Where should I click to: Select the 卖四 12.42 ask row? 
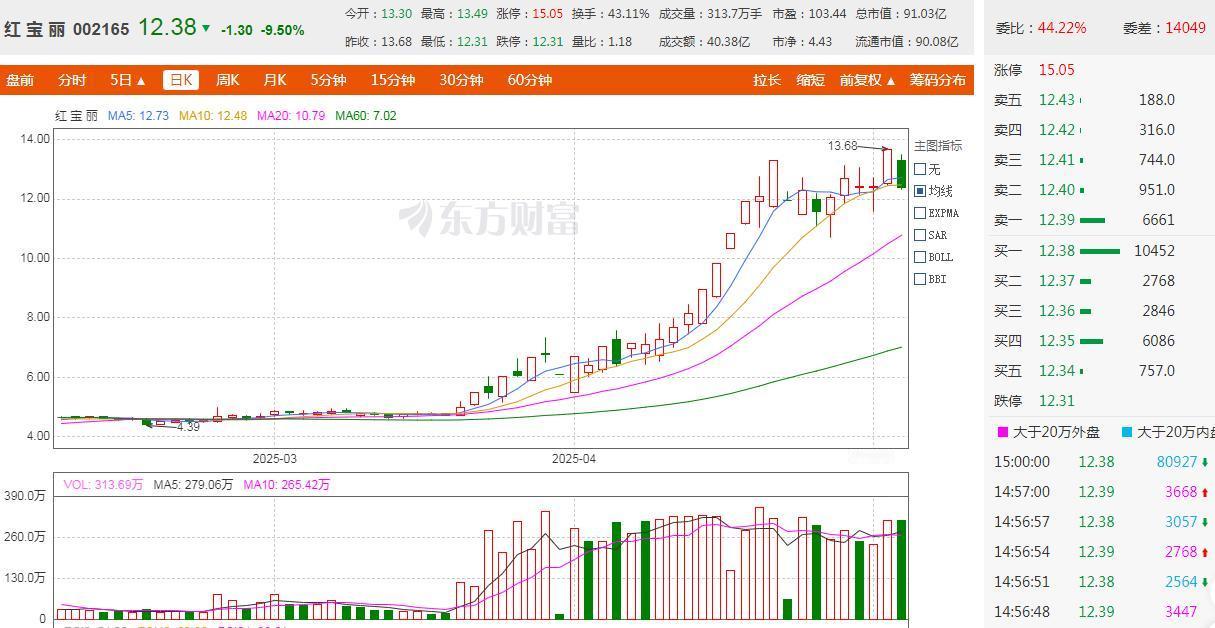(1098, 130)
